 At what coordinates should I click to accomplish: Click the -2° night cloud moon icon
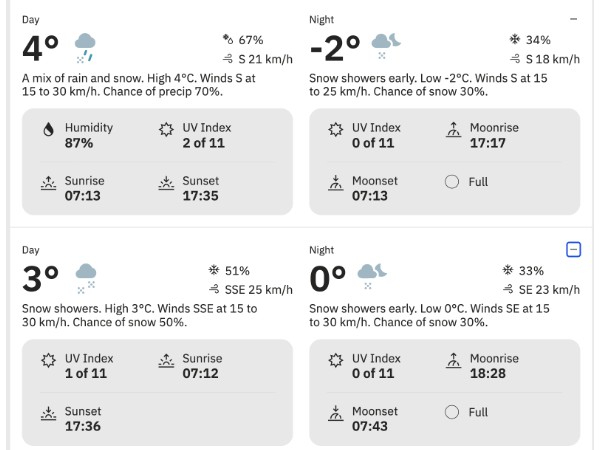(x=386, y=46)
